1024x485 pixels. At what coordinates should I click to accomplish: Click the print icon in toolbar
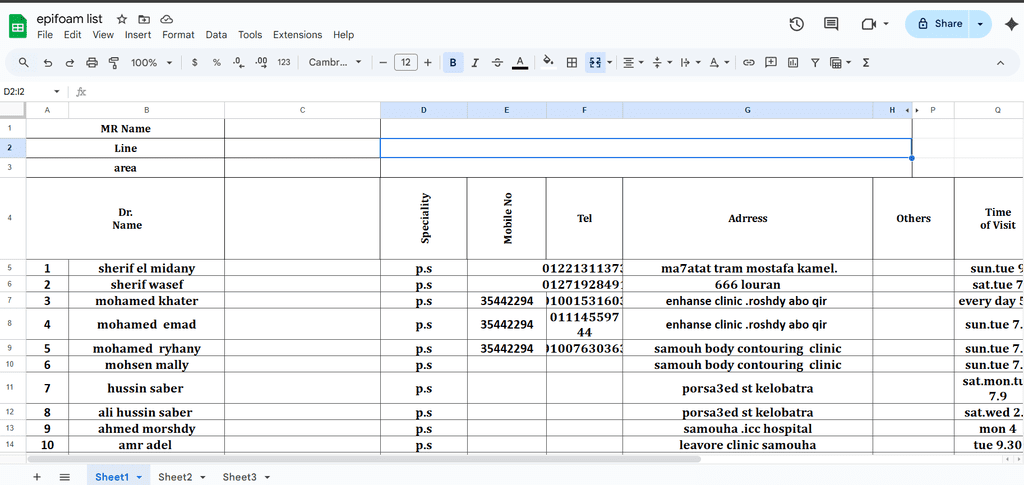click(x=92, y=62)
